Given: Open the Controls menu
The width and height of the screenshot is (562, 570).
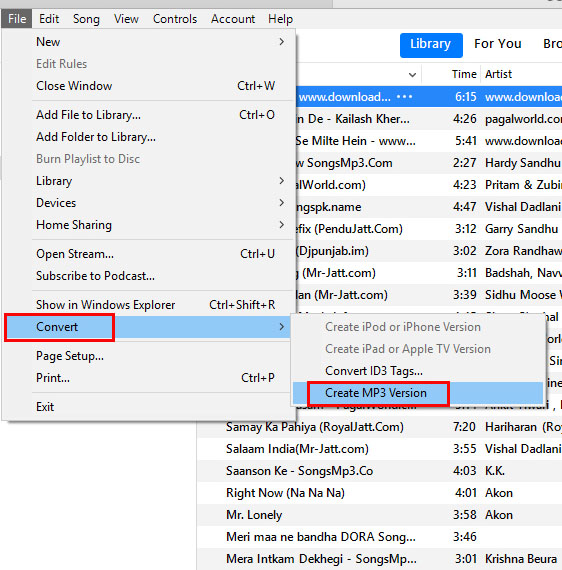Looking at the screenshot, I should [175, 19].
